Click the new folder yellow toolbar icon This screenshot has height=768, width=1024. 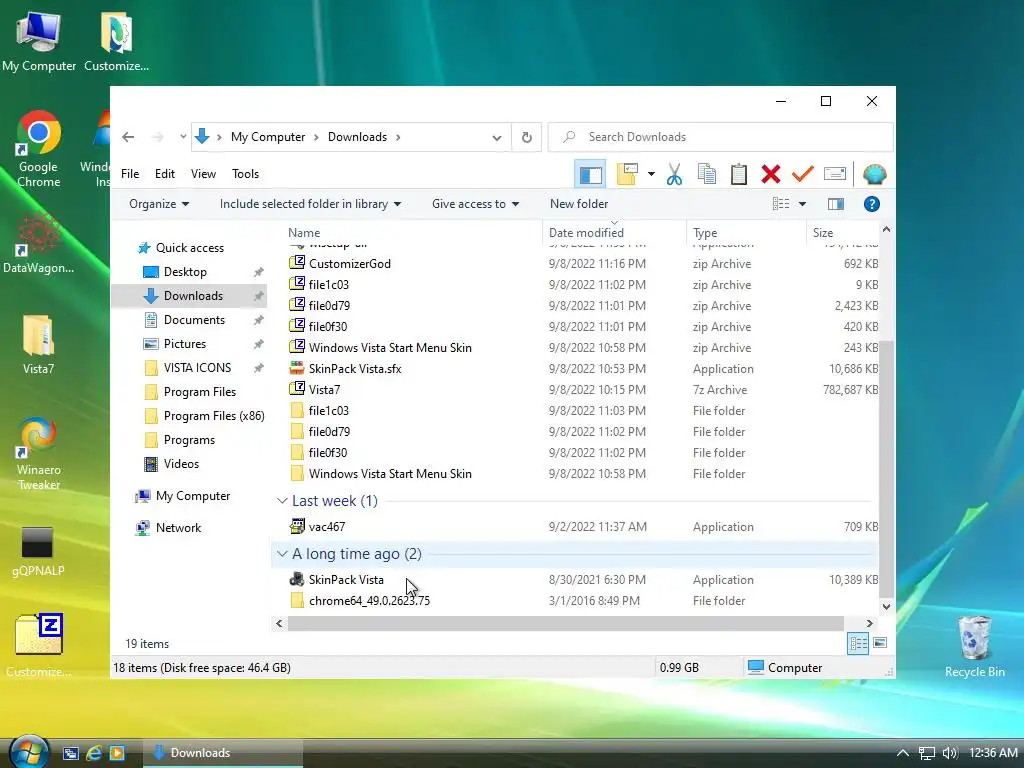[628, 174]
